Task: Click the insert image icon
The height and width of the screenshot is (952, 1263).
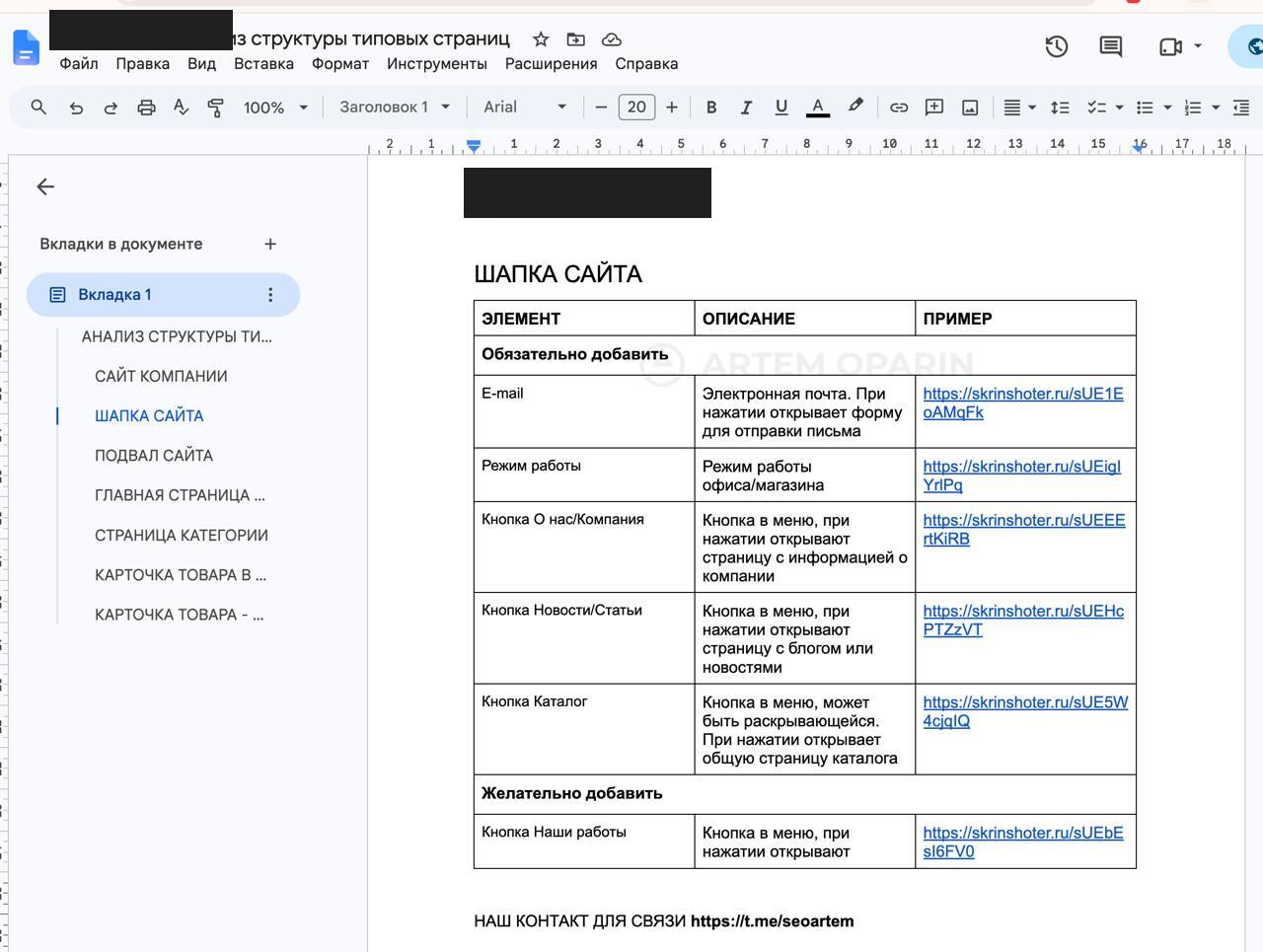Action: tap(970, 108)
